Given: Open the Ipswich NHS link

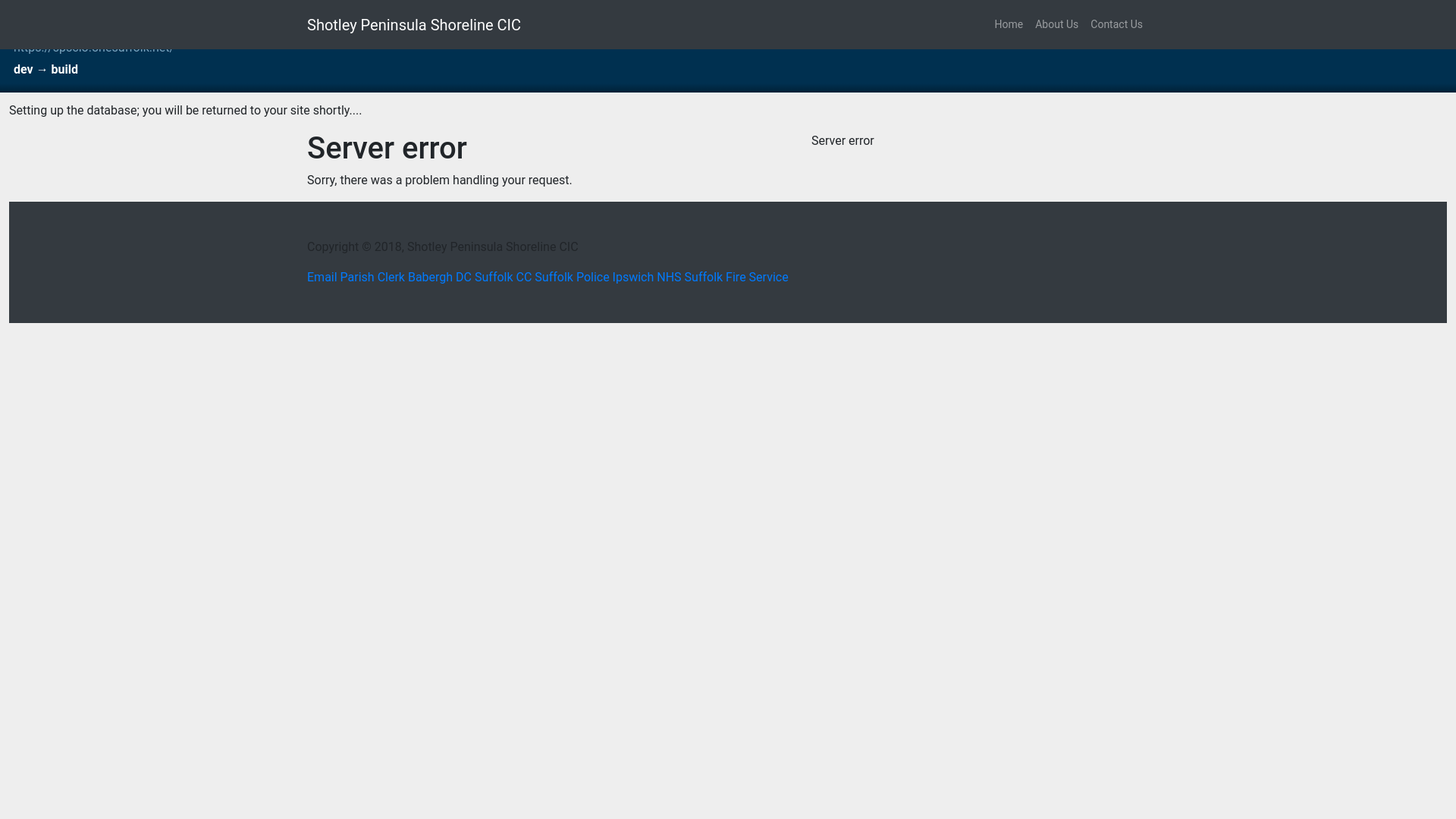Looking at the screenshot, I should 647,278.
